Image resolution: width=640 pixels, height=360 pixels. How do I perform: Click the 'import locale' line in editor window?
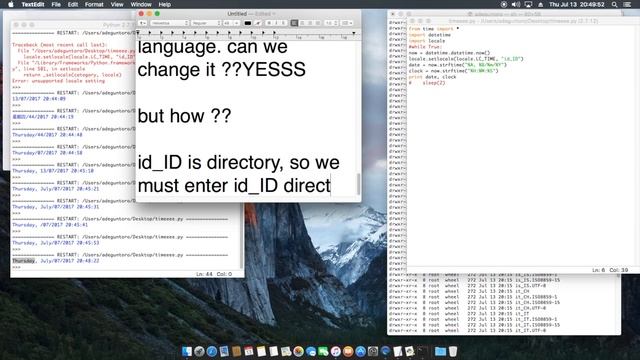click(x=427, y=41)
